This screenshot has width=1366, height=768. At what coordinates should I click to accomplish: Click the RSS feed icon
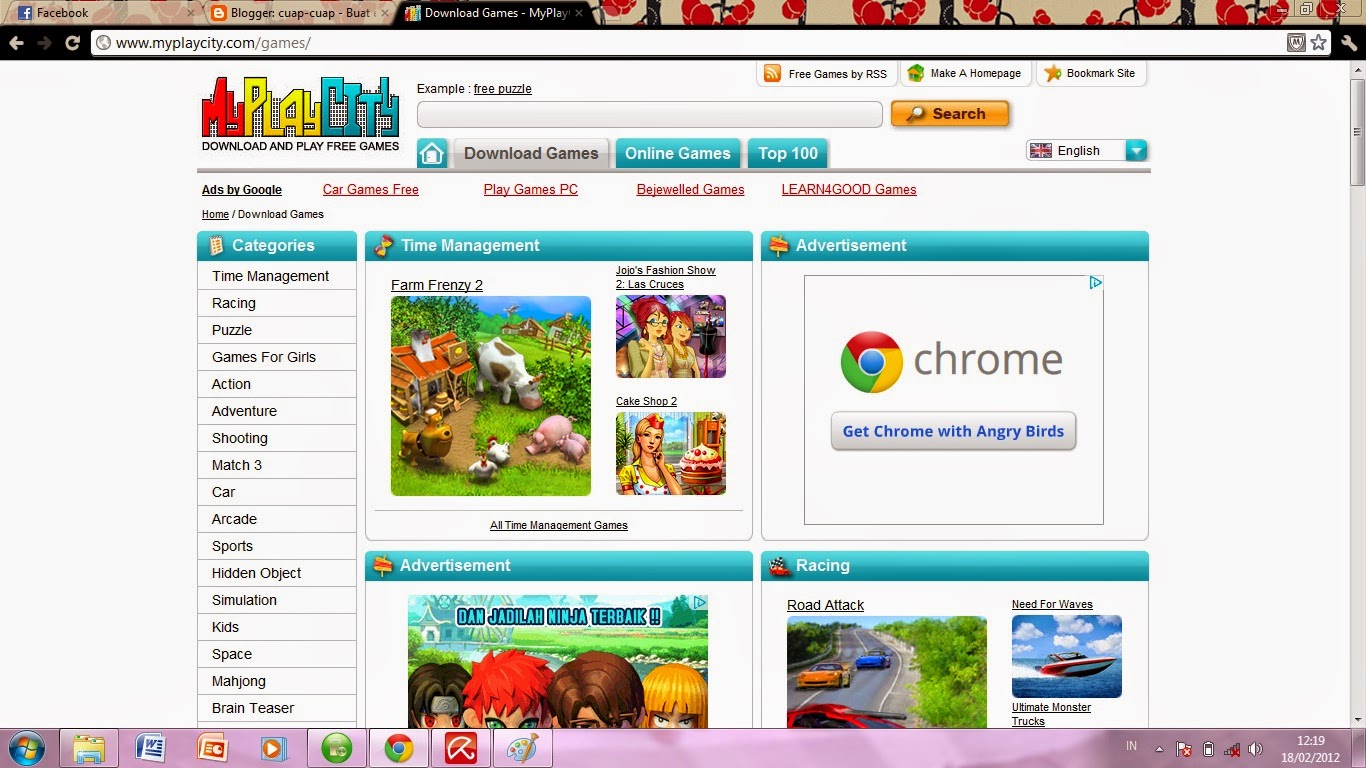(x=772, y=73)
